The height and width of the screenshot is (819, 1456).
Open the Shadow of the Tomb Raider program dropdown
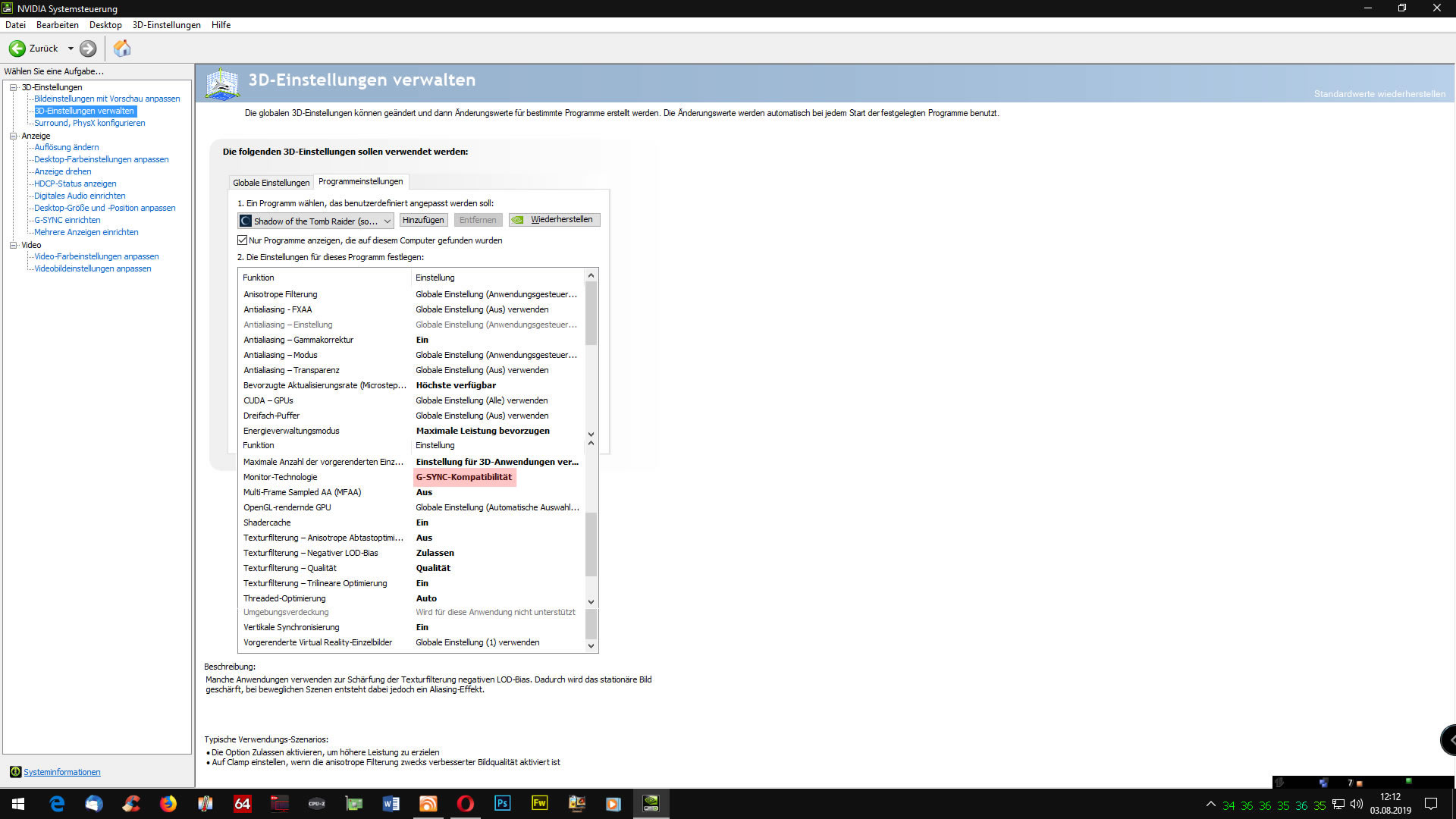point(386,221)
